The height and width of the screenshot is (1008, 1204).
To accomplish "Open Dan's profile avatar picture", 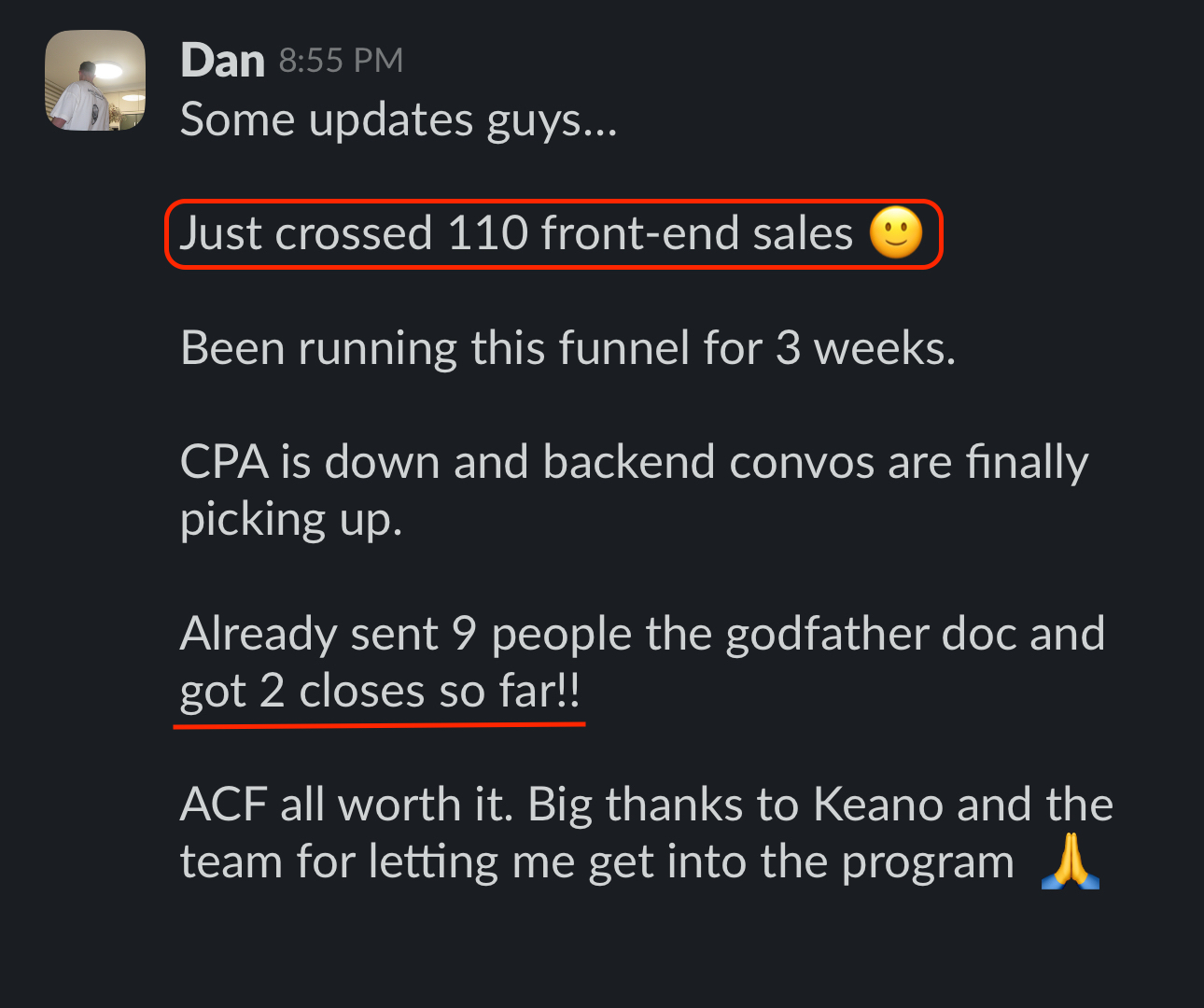I will coord(95,80).
